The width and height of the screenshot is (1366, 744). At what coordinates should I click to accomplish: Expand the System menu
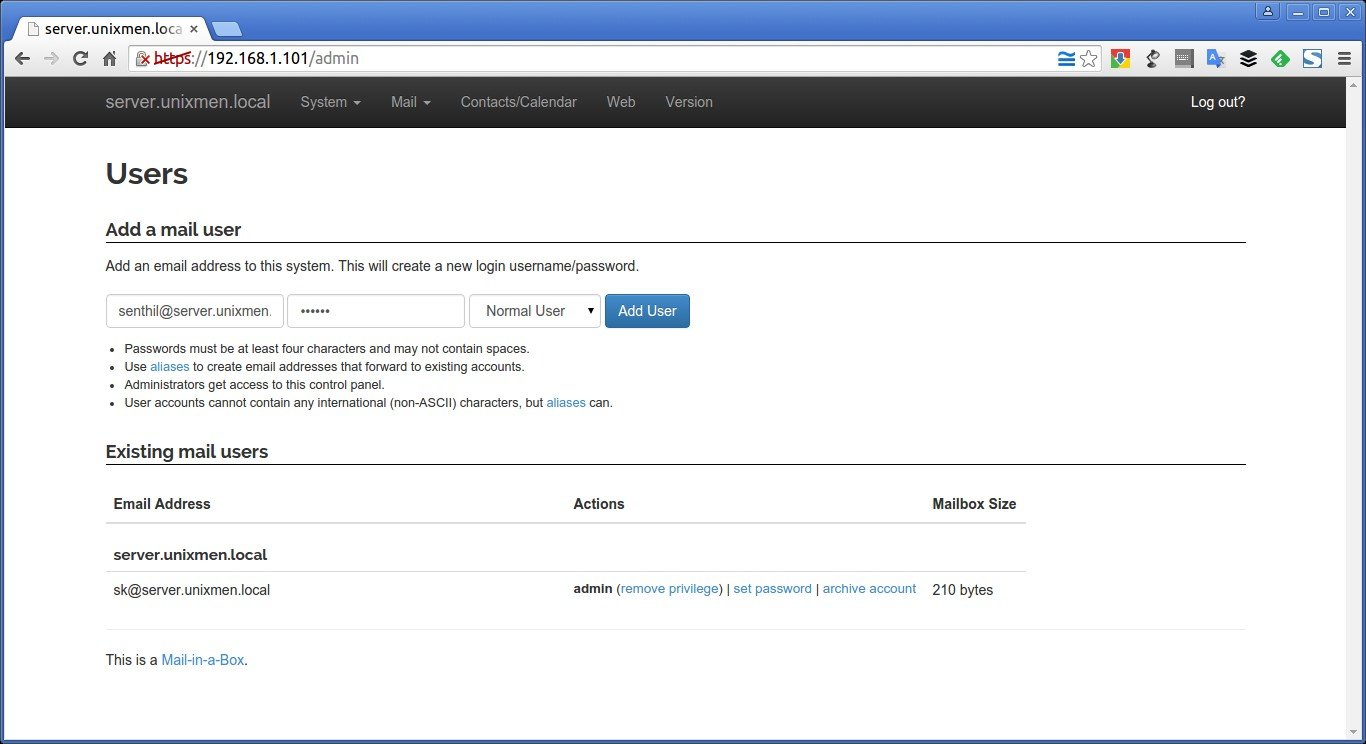point(330,102)
